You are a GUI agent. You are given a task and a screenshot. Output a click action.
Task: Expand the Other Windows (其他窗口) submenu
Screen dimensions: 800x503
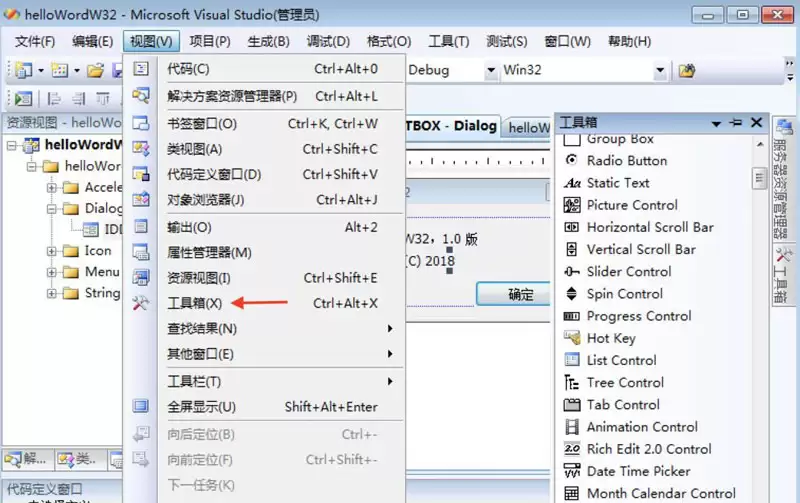pyautogui.click(x=390, y=354)
